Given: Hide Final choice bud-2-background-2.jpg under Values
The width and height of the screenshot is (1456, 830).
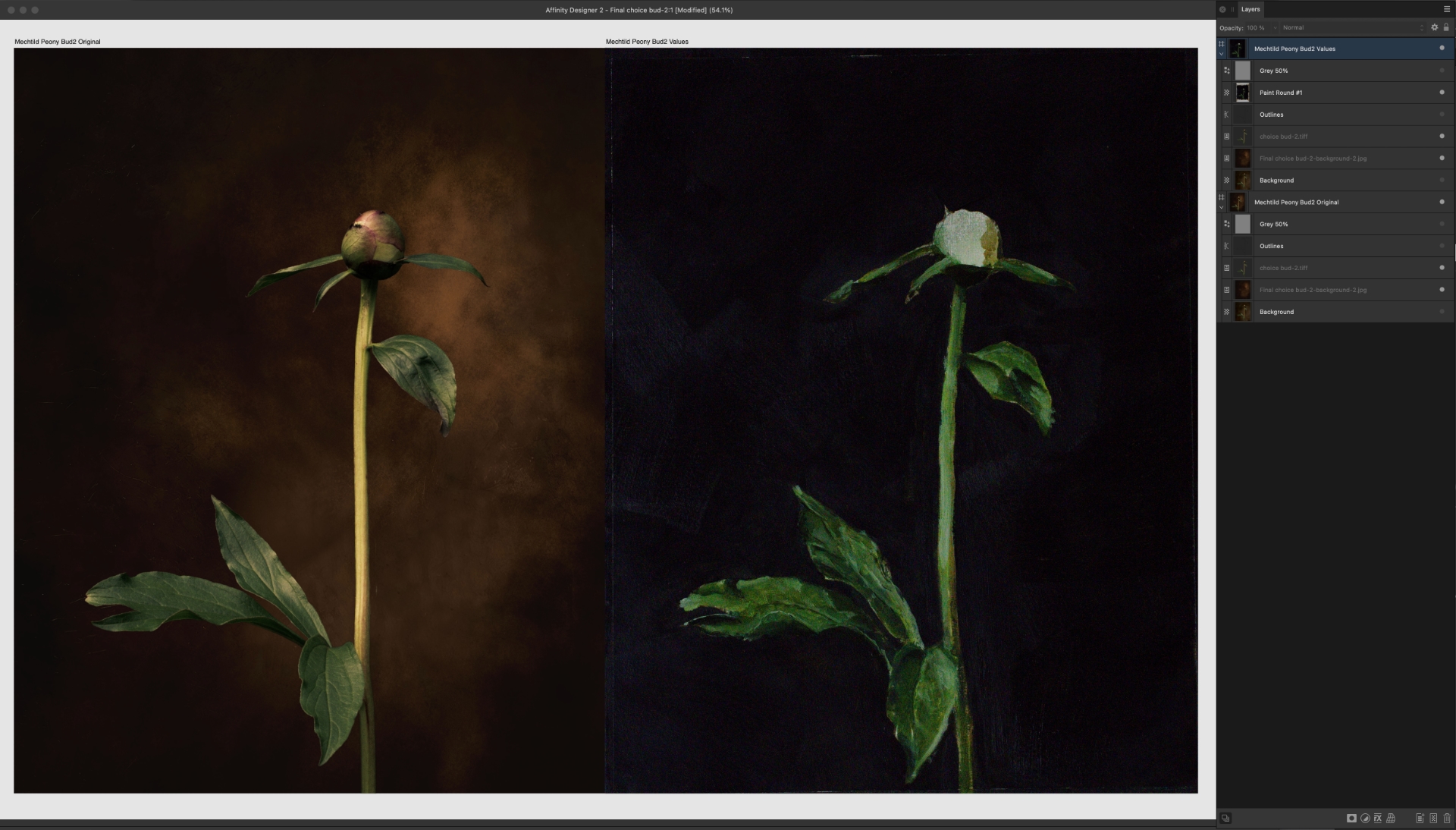Looking at the screenshot, I should coord(1442,158).
